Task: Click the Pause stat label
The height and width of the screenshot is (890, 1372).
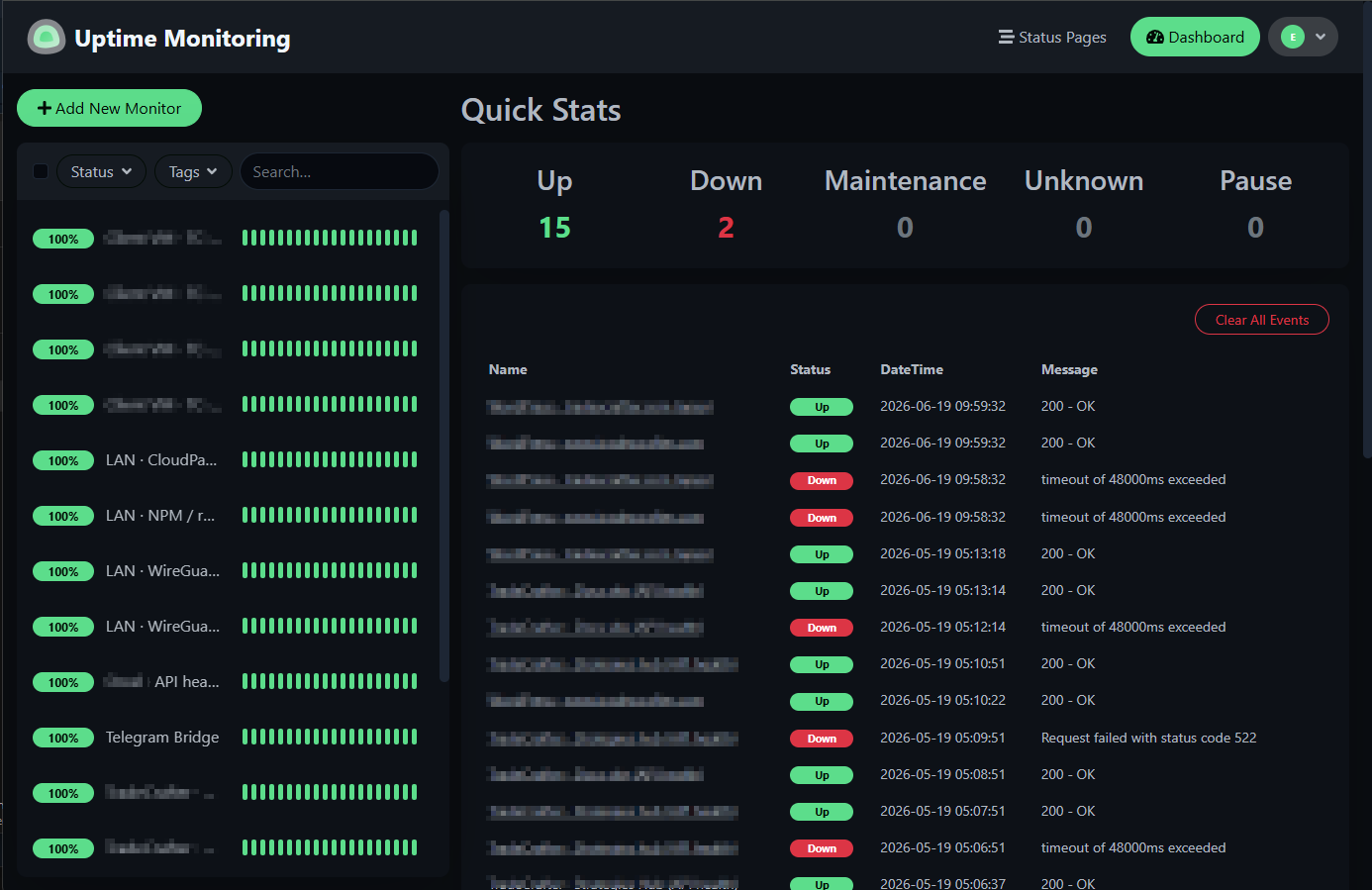Action: coord(1255,180)
